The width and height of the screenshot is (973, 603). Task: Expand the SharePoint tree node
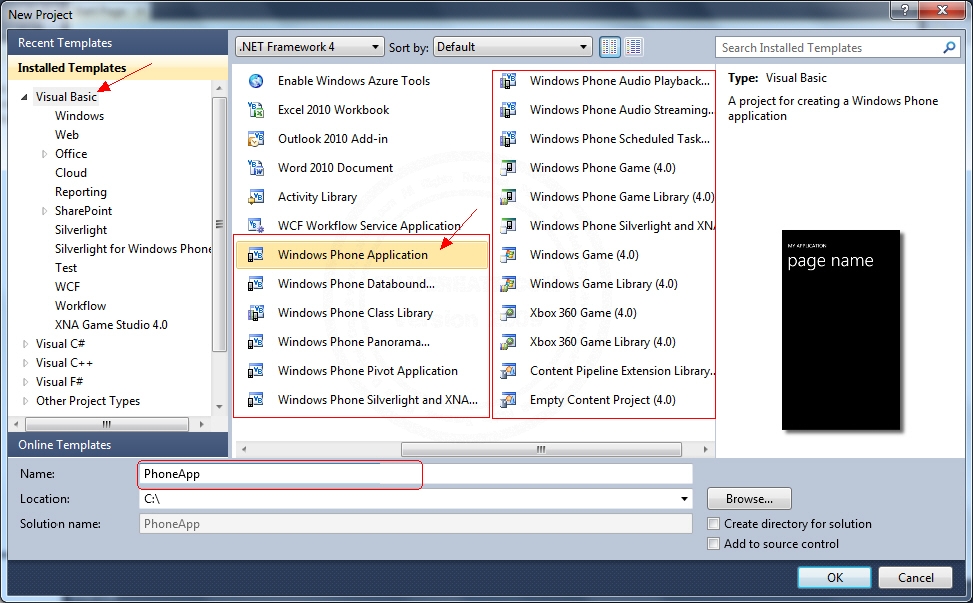pyautogui.click(x=44, y=211)
